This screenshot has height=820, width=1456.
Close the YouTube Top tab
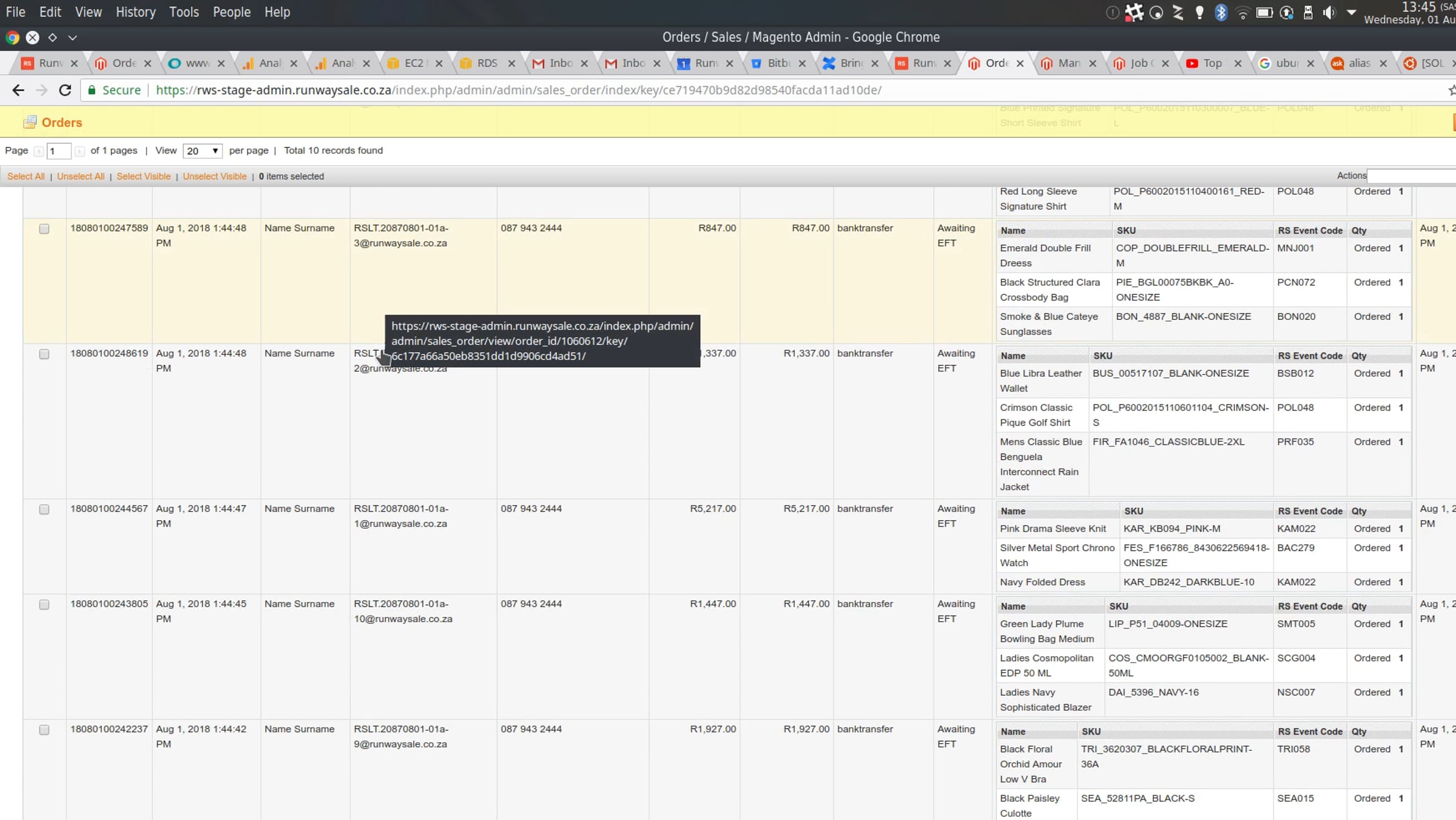pos(1238,63)
